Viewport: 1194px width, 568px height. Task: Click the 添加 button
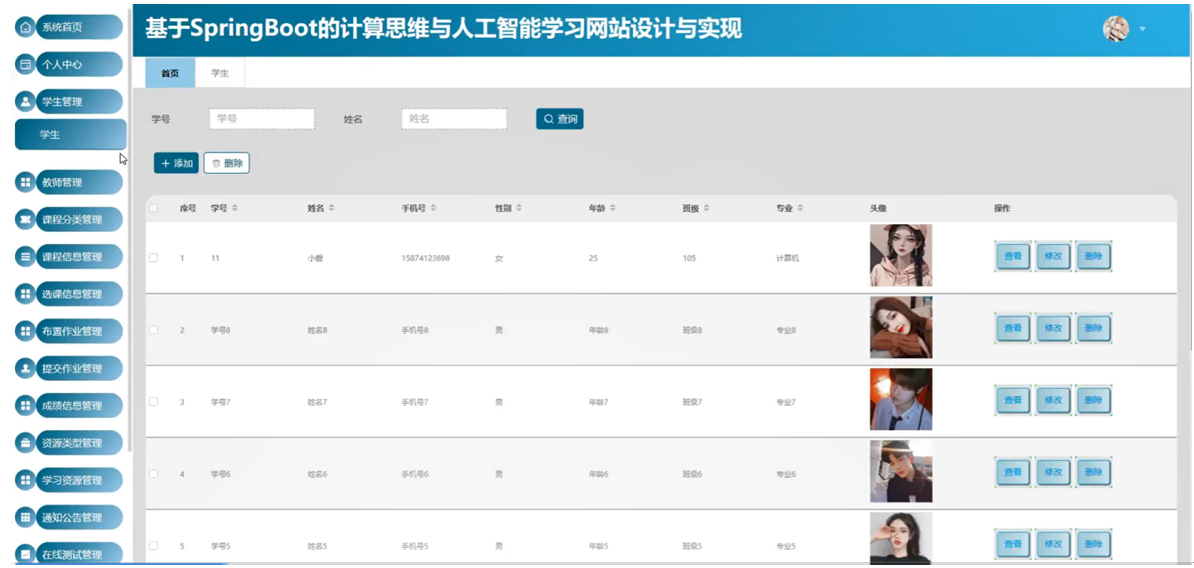[176, 163]
